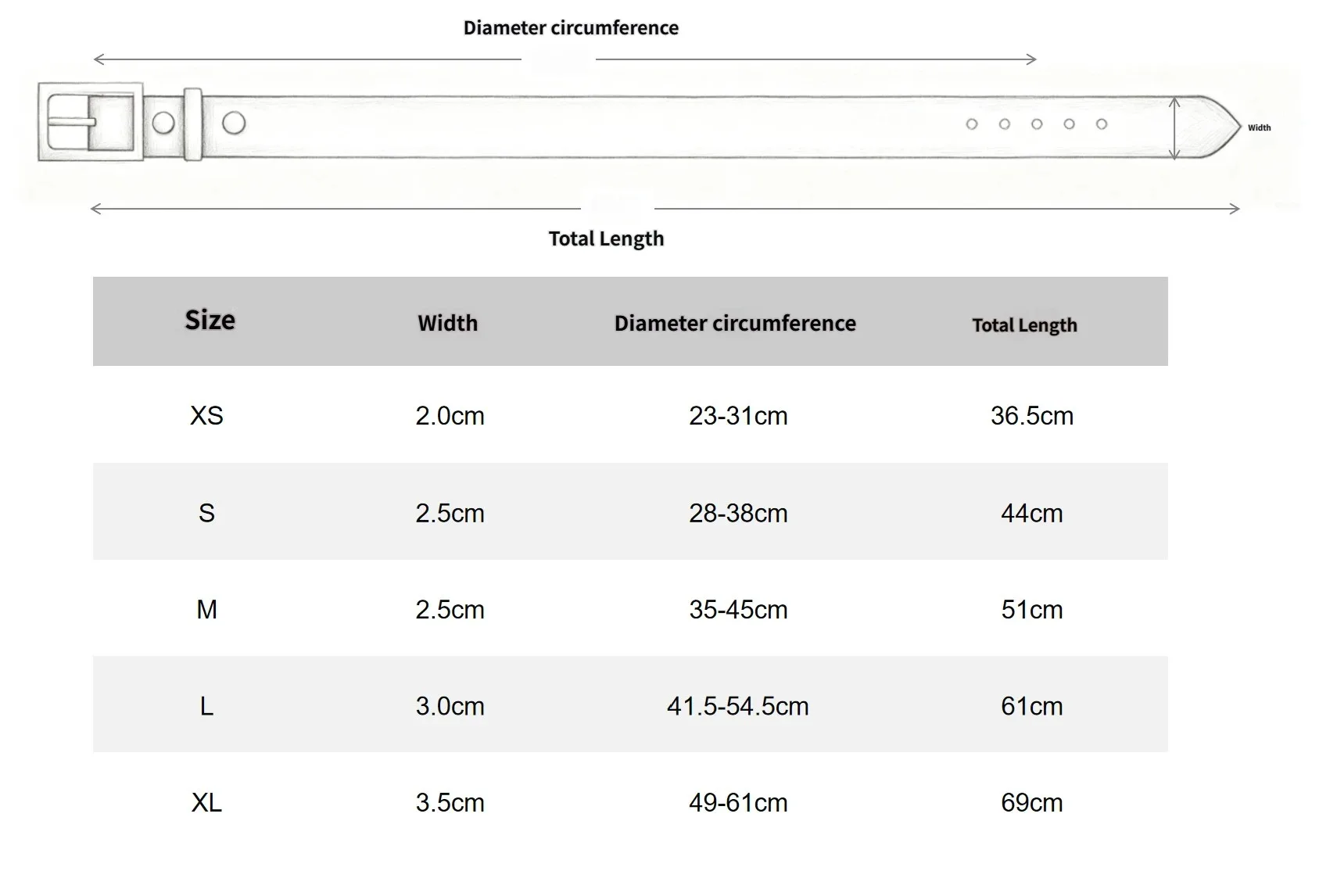Click the 3.5cm width cell

(450, 802)
